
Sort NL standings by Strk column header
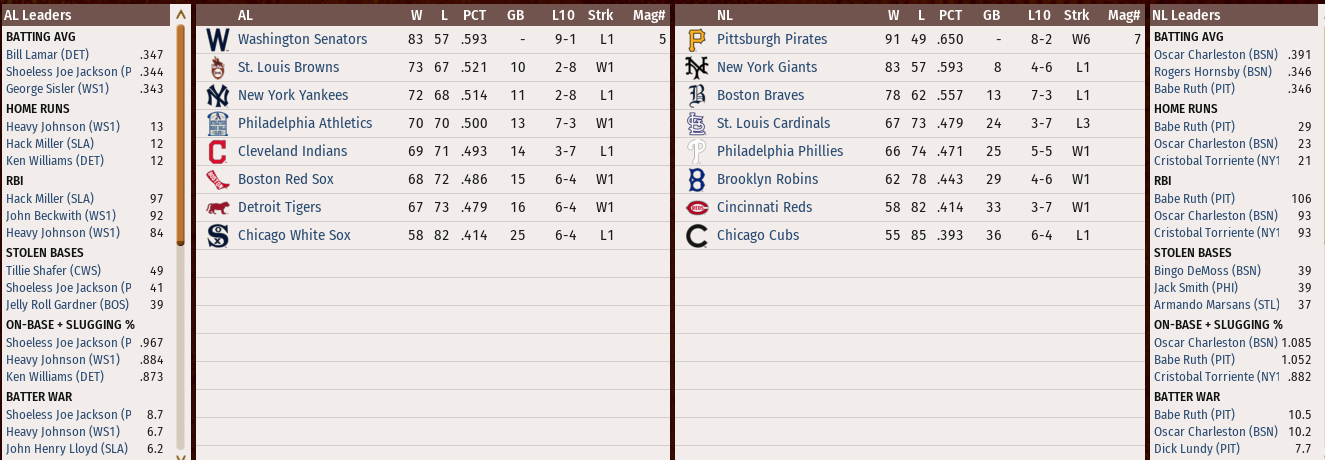click(1077, 15)
